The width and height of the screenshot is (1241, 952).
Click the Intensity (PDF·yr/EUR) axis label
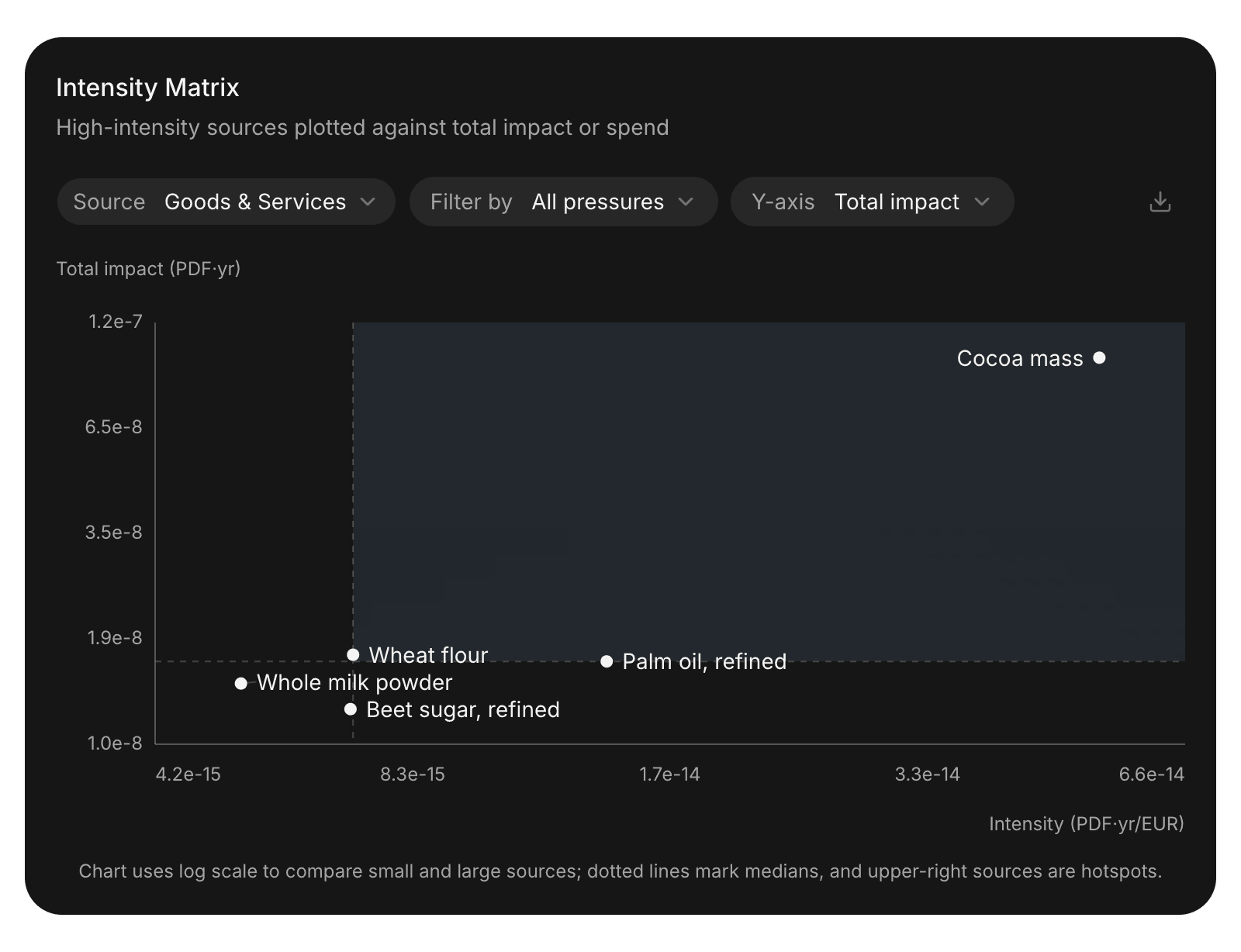click(1087, 823)
